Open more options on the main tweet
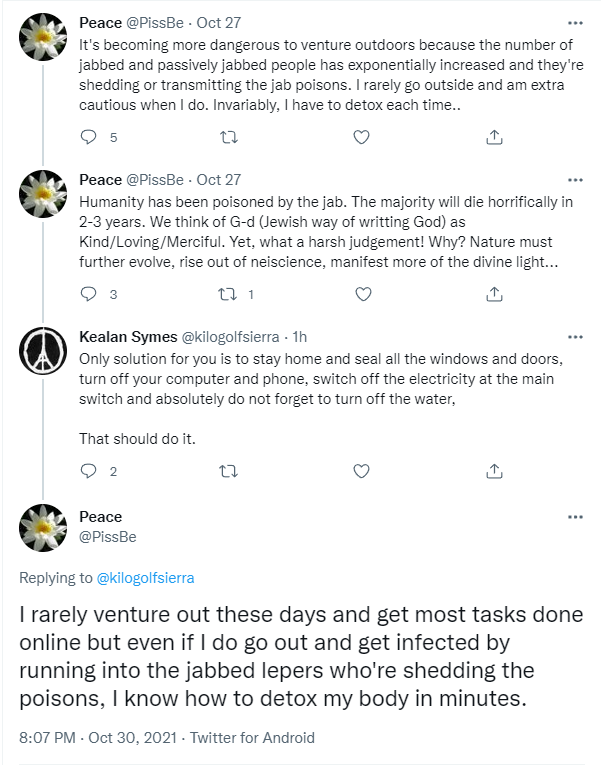The width and height of the screenshot is (601, 765). [576, 517]
